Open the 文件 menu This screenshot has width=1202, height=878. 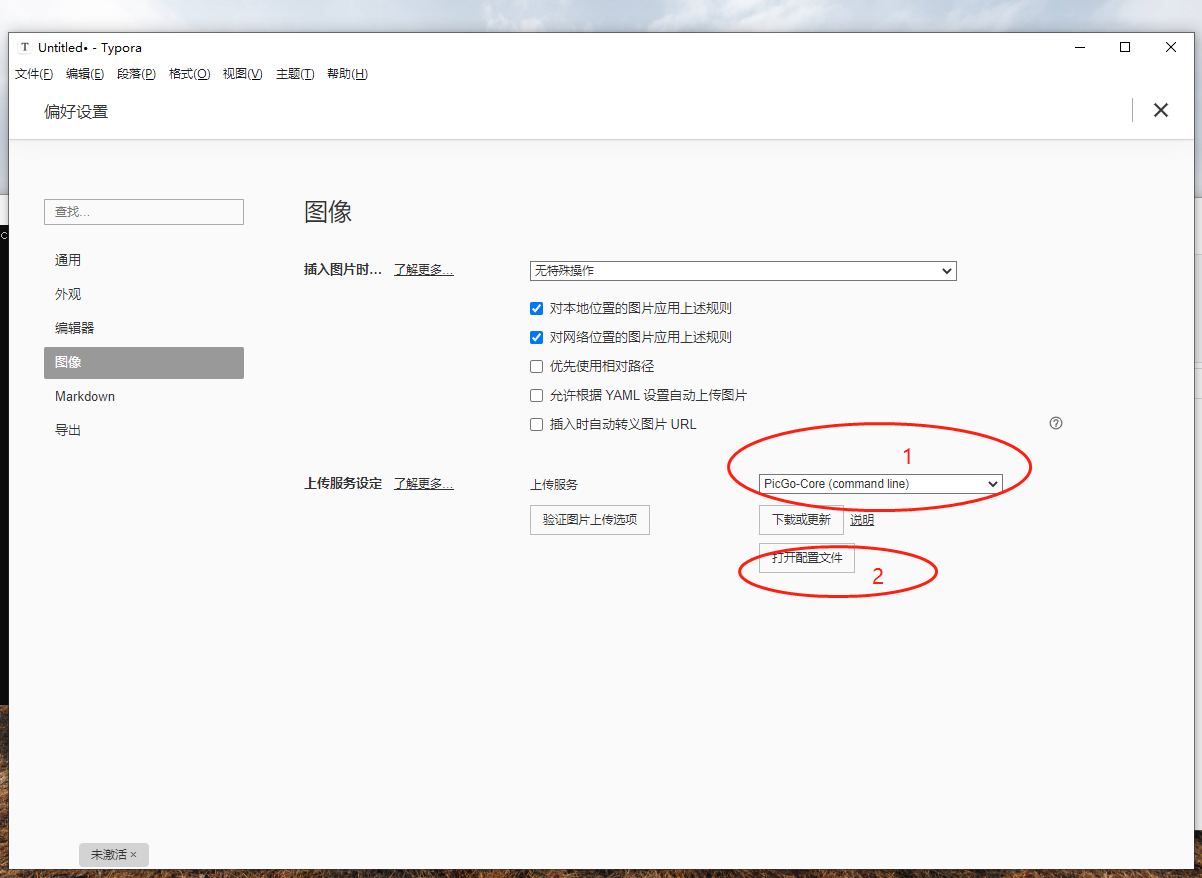point(34,74)
